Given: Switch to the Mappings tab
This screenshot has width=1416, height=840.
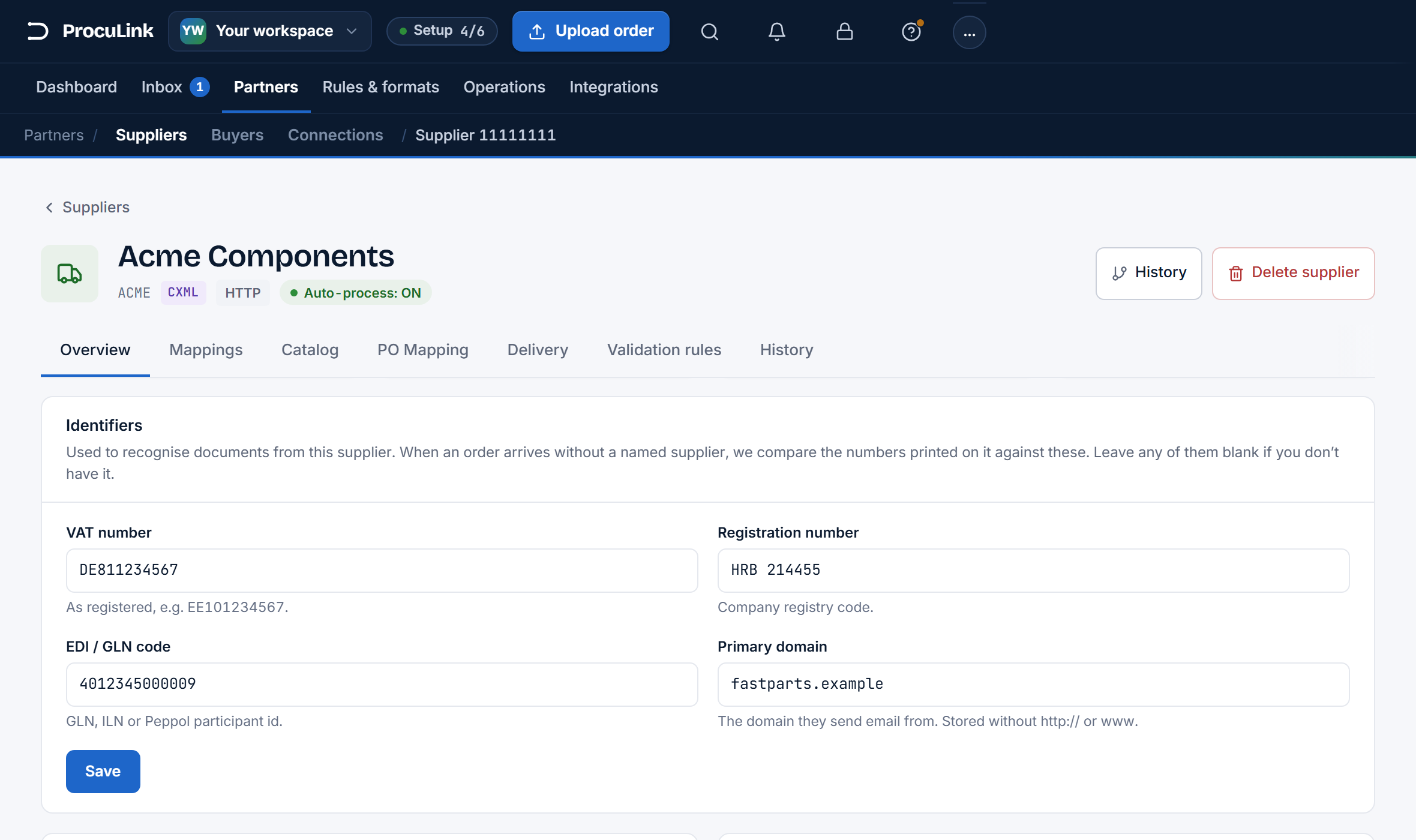Looking at the screenshot, I should (x=206, y=350).
